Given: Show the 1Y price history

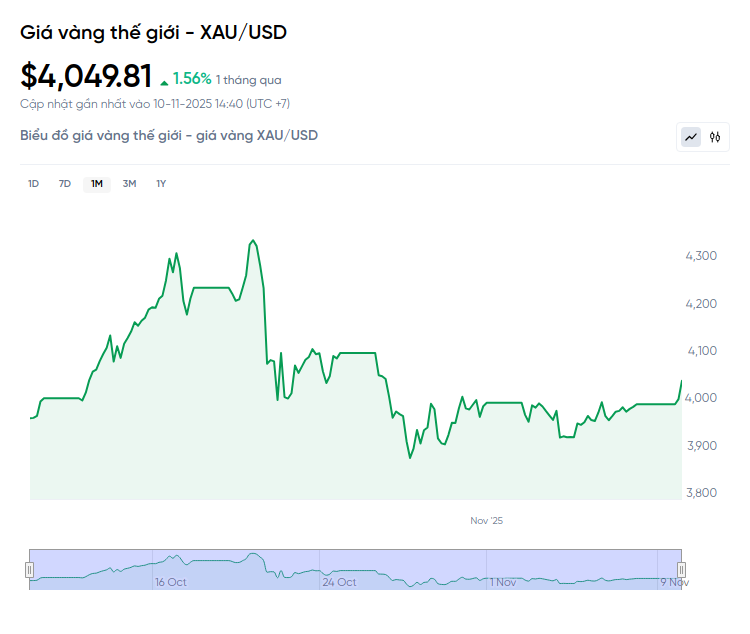Looking at the screenshot, I should 161,184.
